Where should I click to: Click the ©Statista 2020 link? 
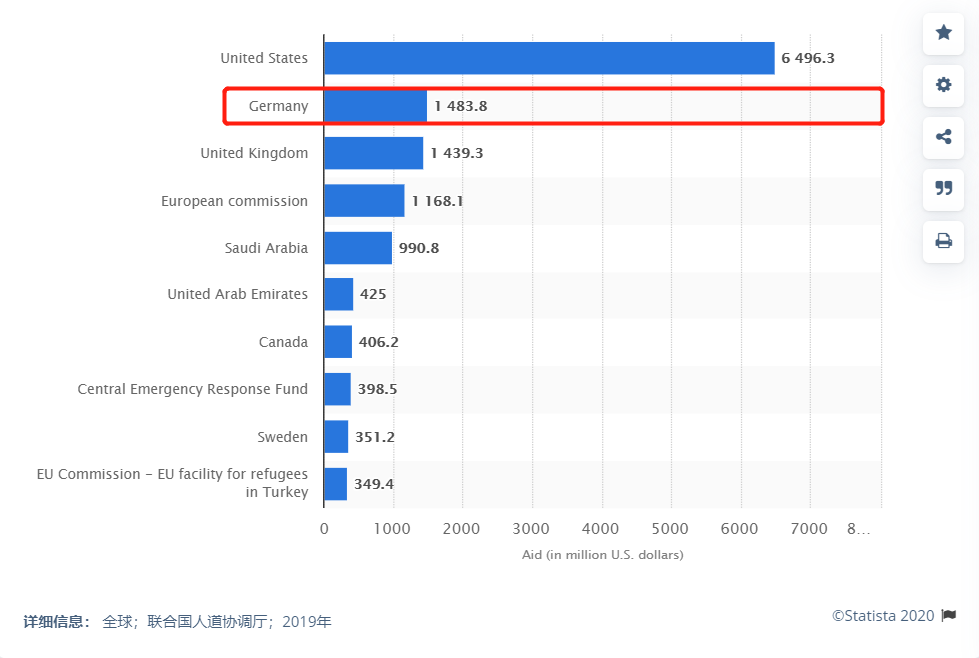click(883, 615)
